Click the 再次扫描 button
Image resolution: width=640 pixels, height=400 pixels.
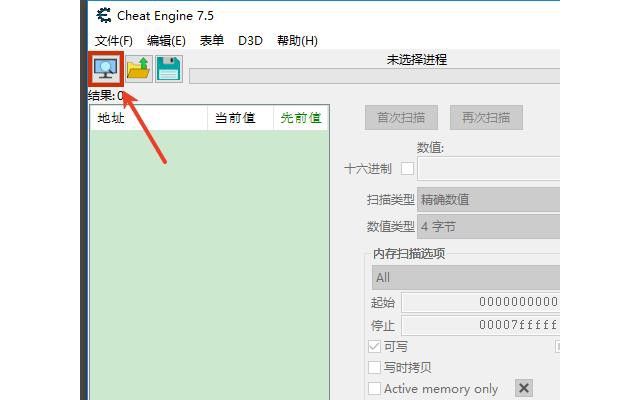[x=486, y=118]
